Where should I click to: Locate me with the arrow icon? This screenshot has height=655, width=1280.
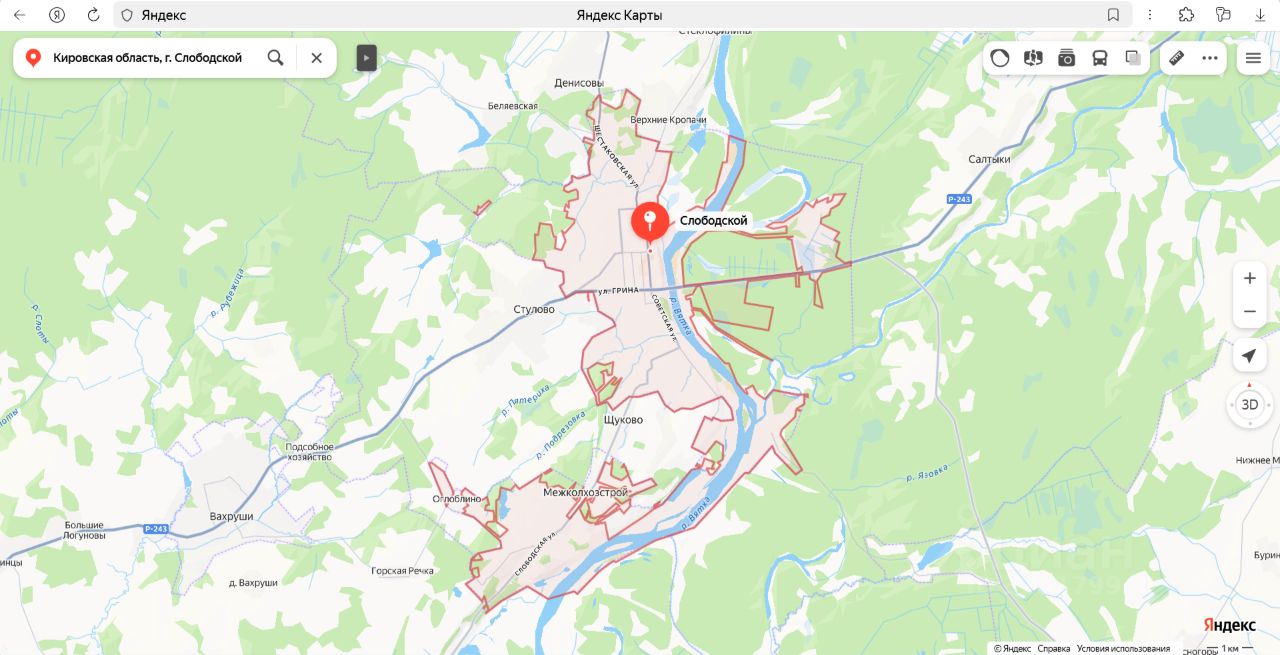point(1249,356)
